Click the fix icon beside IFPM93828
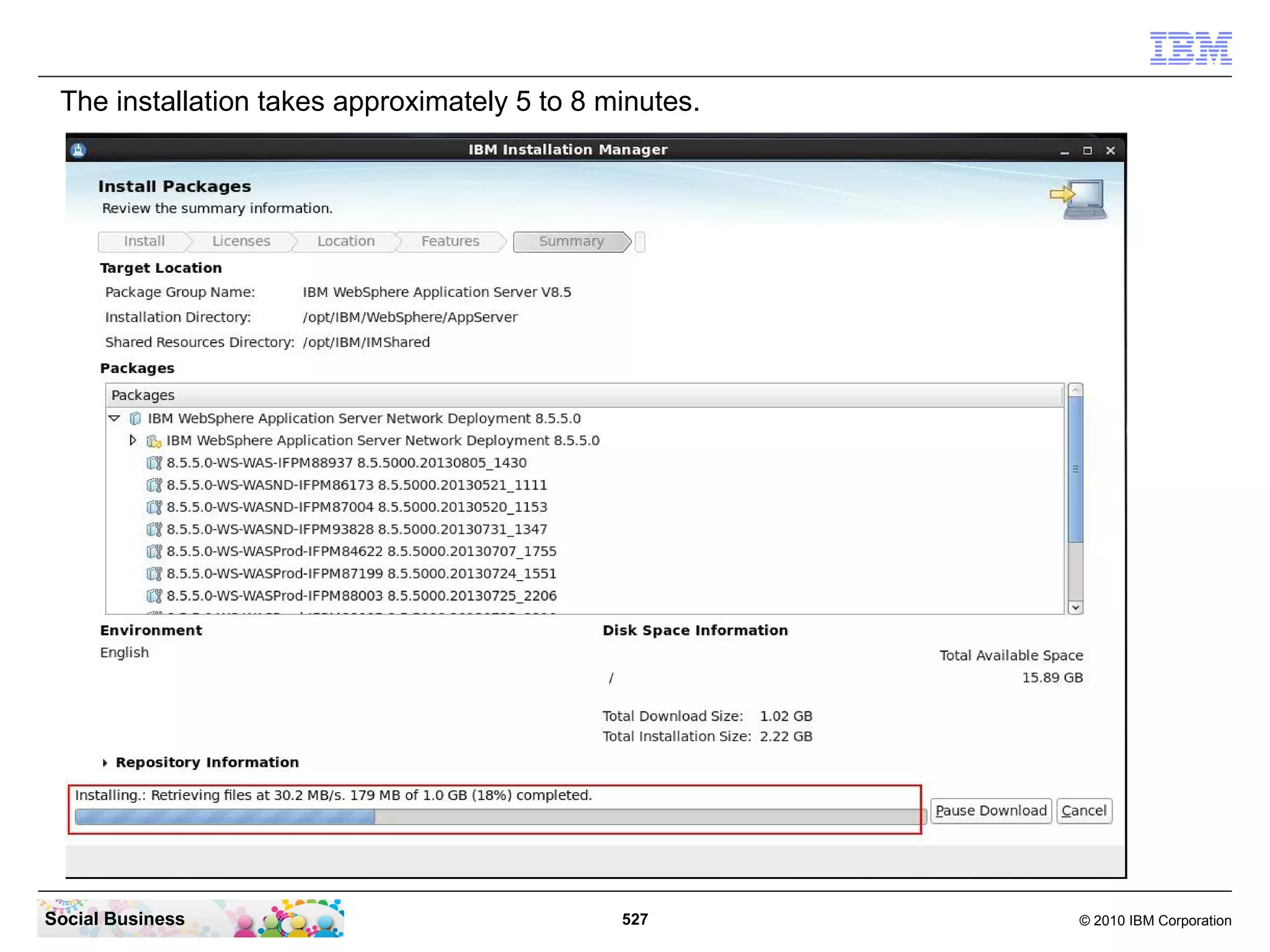This screenshot has height=952, width=1270. (x=154, y=529)
